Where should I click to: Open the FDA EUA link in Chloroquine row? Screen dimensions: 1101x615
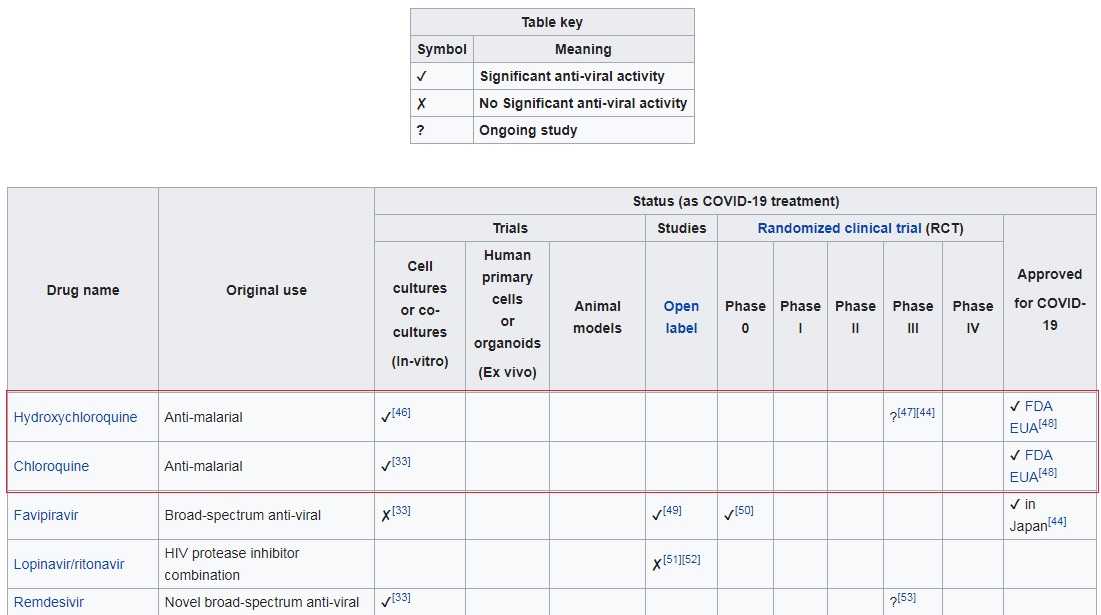[x=1038, y=456]
